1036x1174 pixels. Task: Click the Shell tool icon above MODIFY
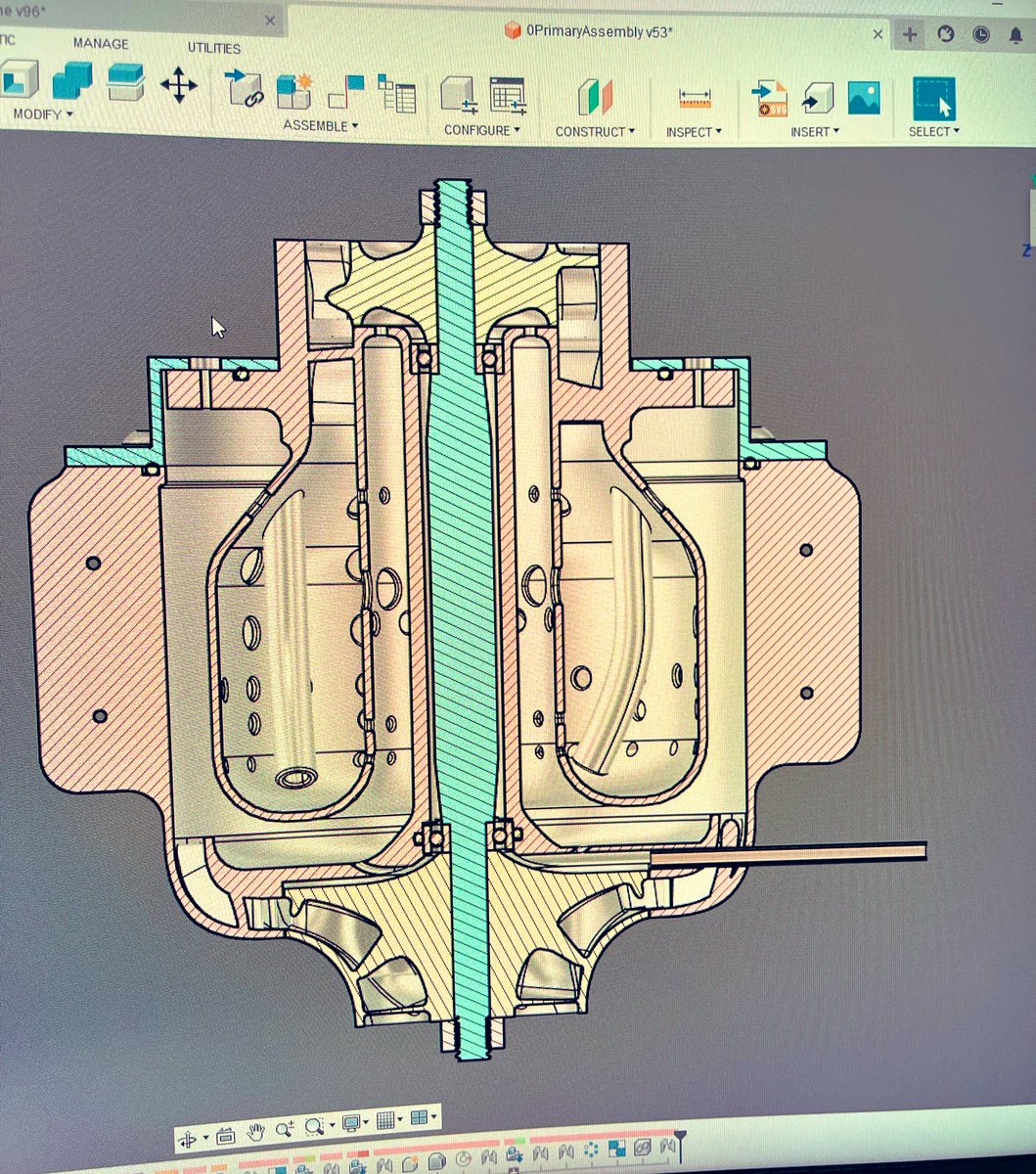point(18,81)
